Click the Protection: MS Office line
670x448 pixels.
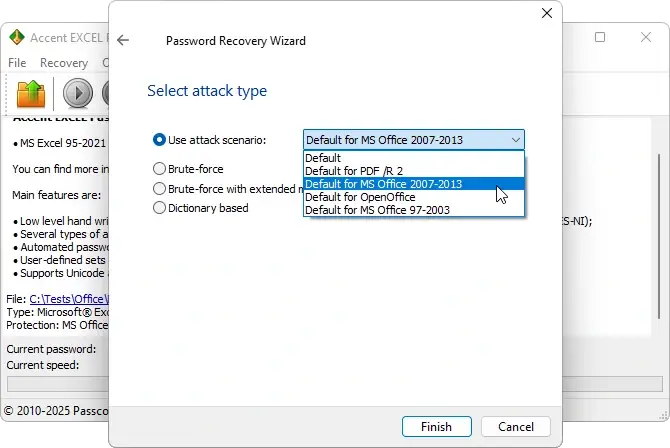57,325
